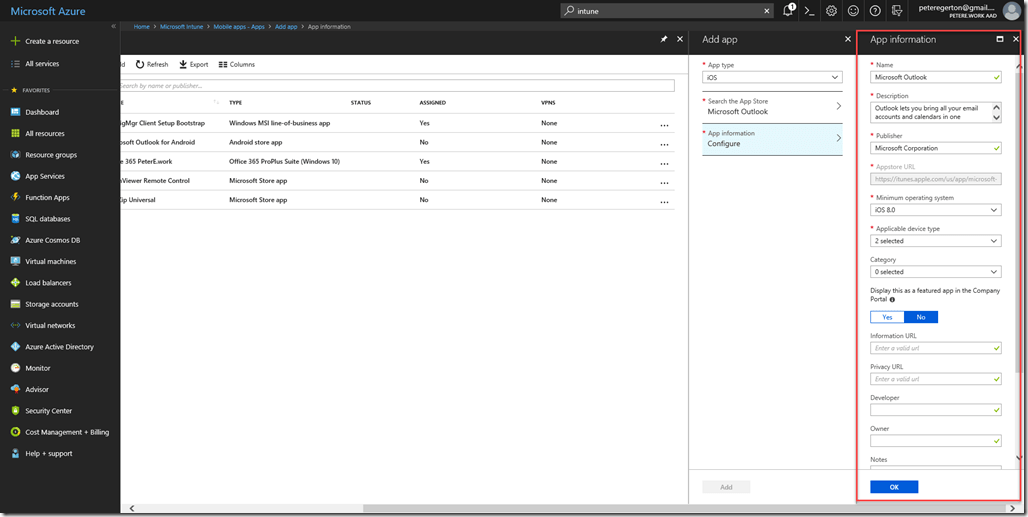Export the apps list
1028x517 pixels.
click(x=194, y=64)
